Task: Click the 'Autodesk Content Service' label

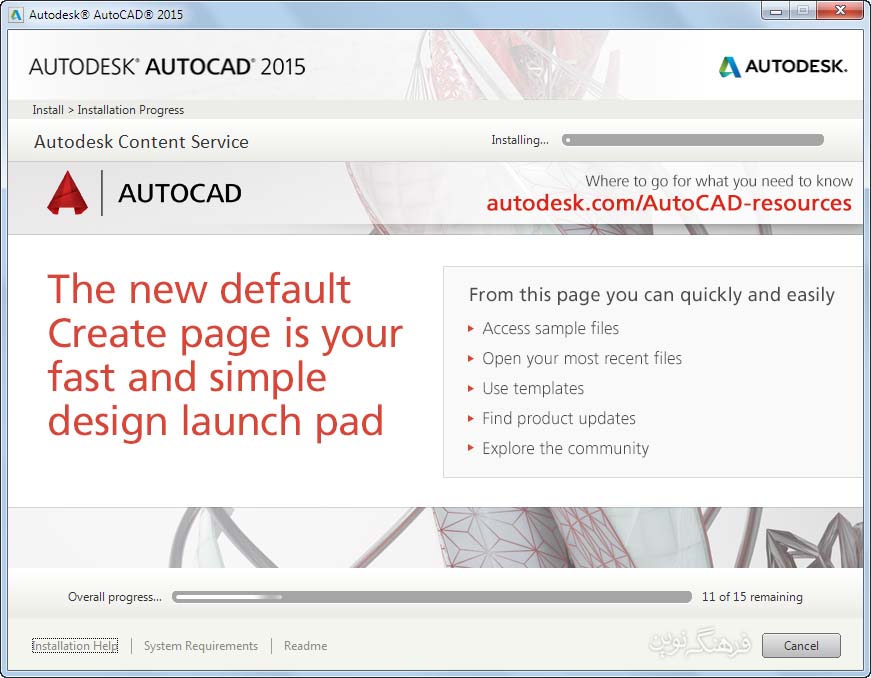Action: [x=141, y=142]
